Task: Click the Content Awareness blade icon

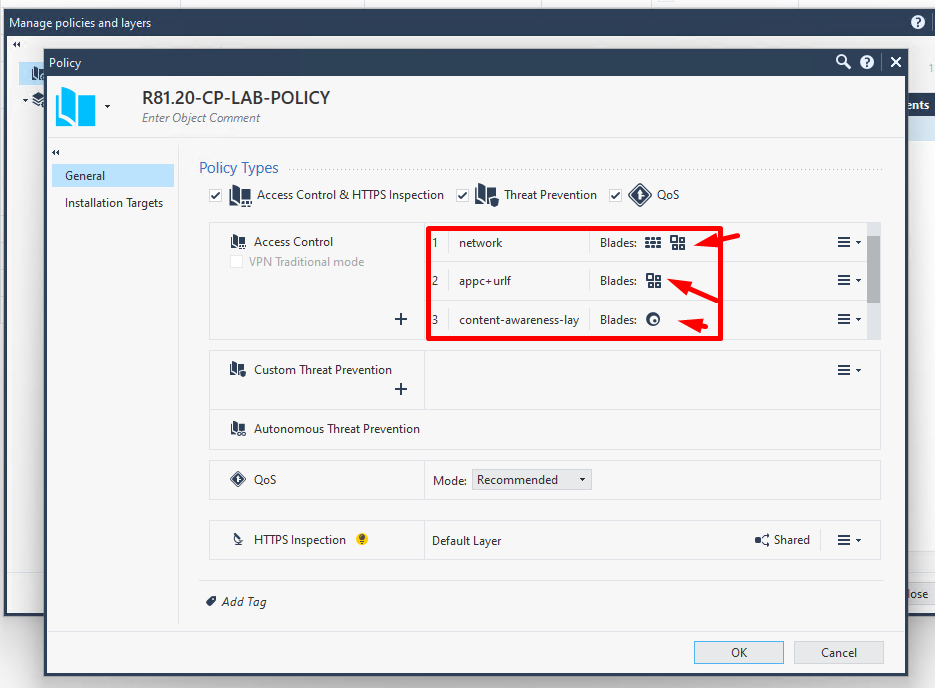Action: [653, 320]
